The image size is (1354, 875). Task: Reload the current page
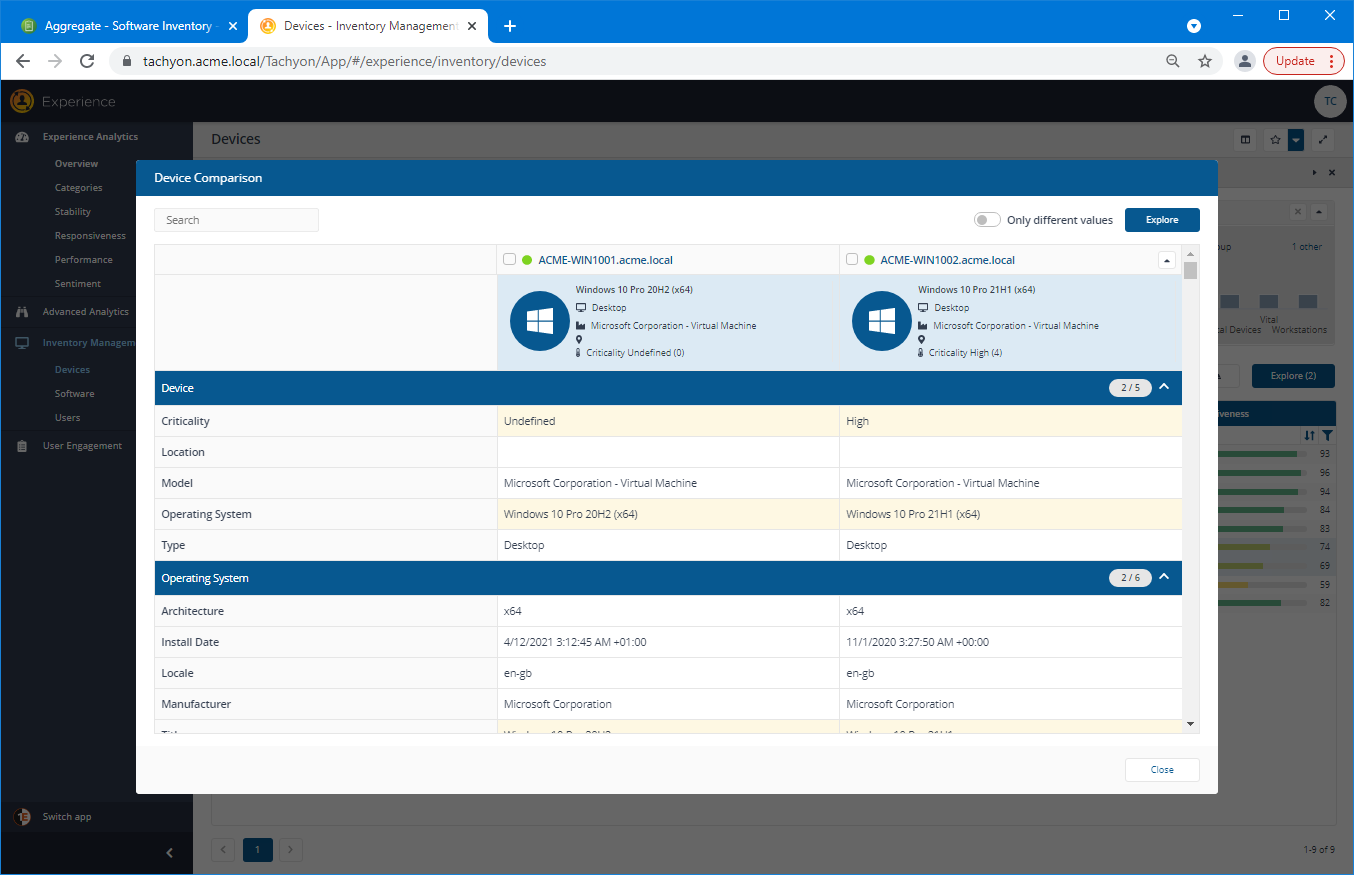click(87, 61)
